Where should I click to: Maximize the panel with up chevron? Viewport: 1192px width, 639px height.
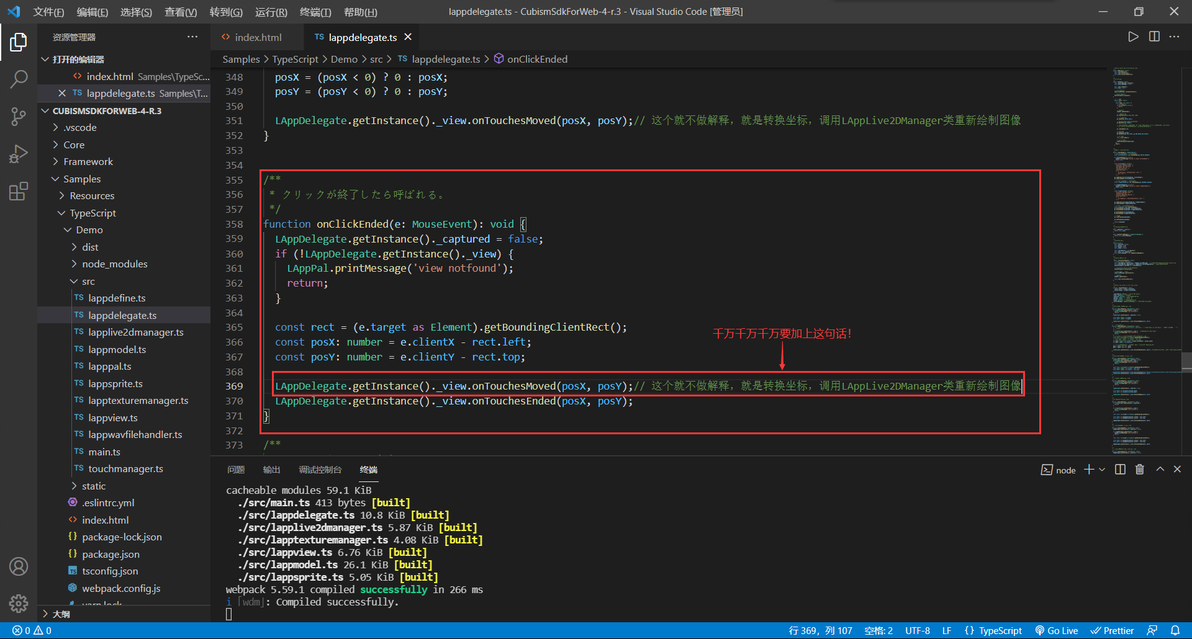pyautogui.click(x=1160, y=470)
